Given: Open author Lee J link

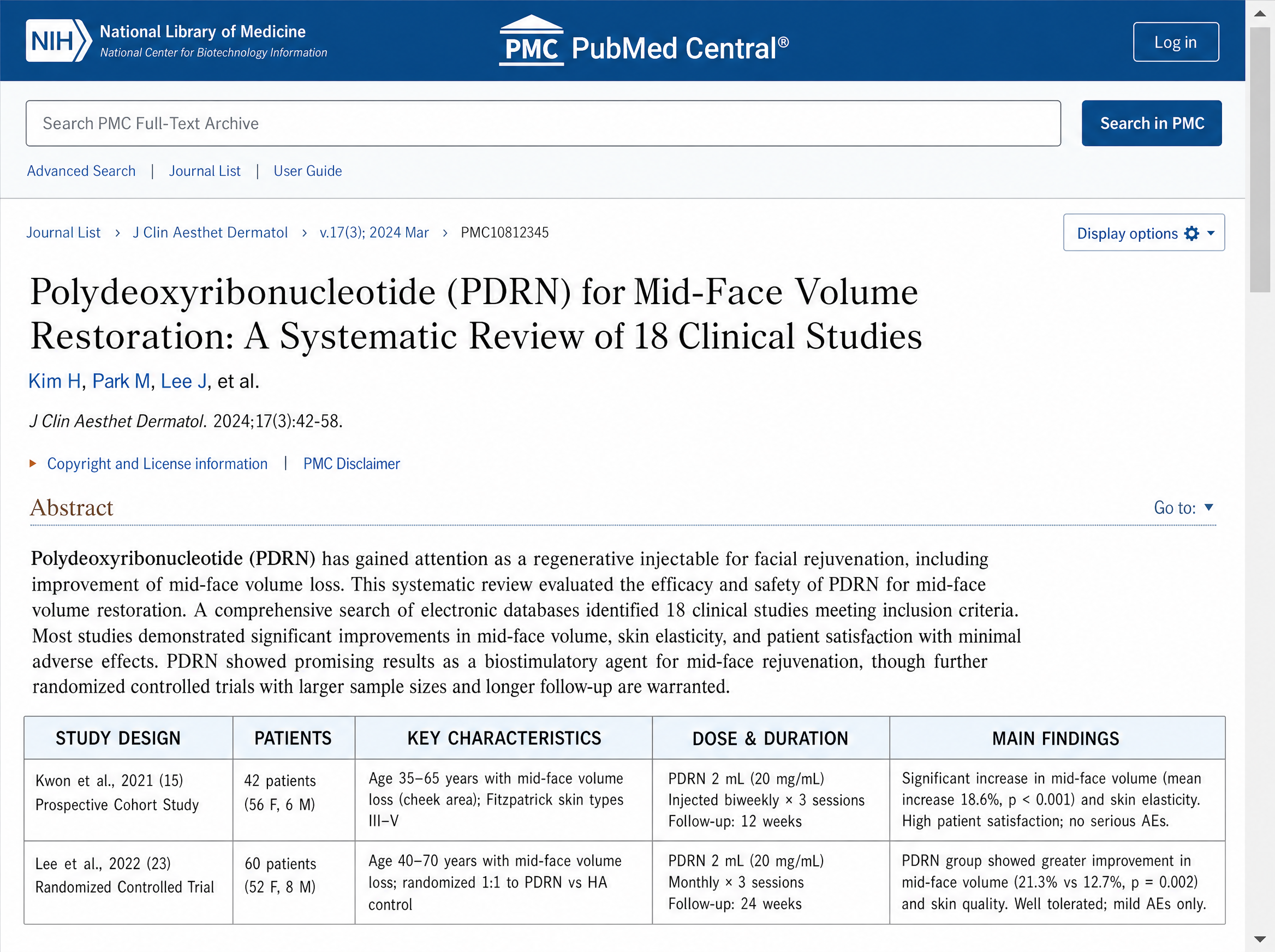Looking at the screenshot, I should (x=184, y=382).
